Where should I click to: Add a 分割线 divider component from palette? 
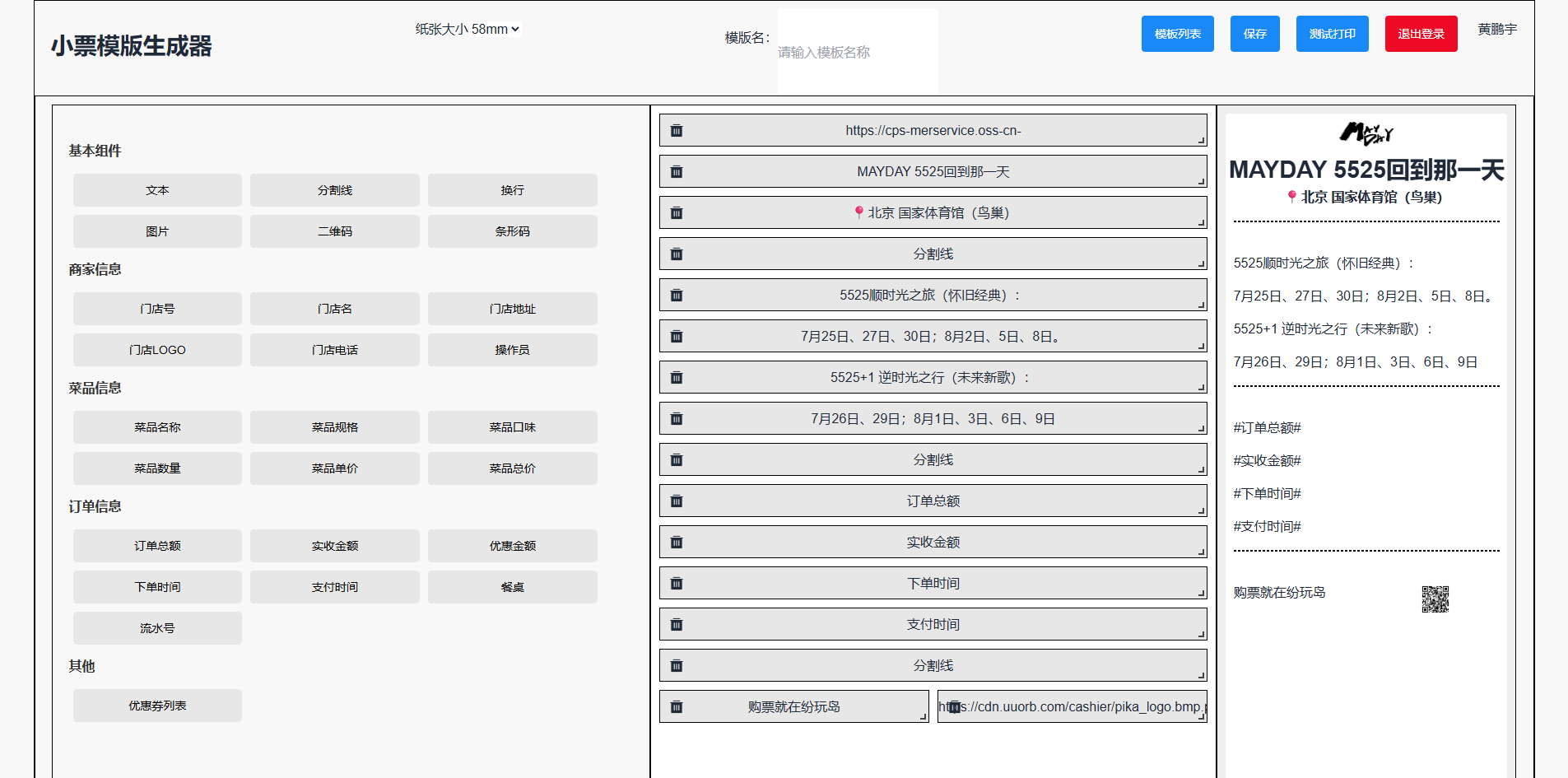click(x=335, y=190)
